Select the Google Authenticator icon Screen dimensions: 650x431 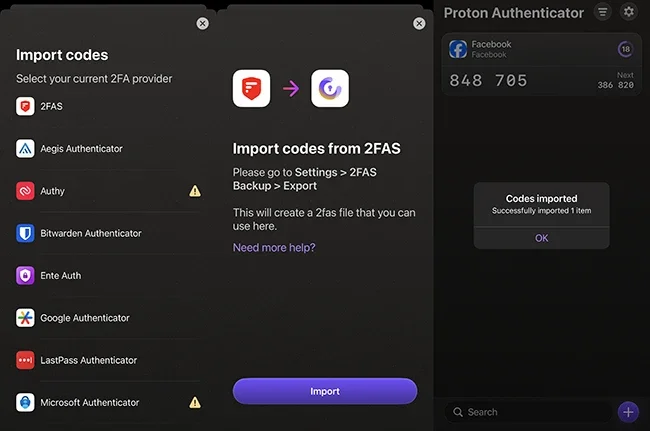click(x=25, y=318)
